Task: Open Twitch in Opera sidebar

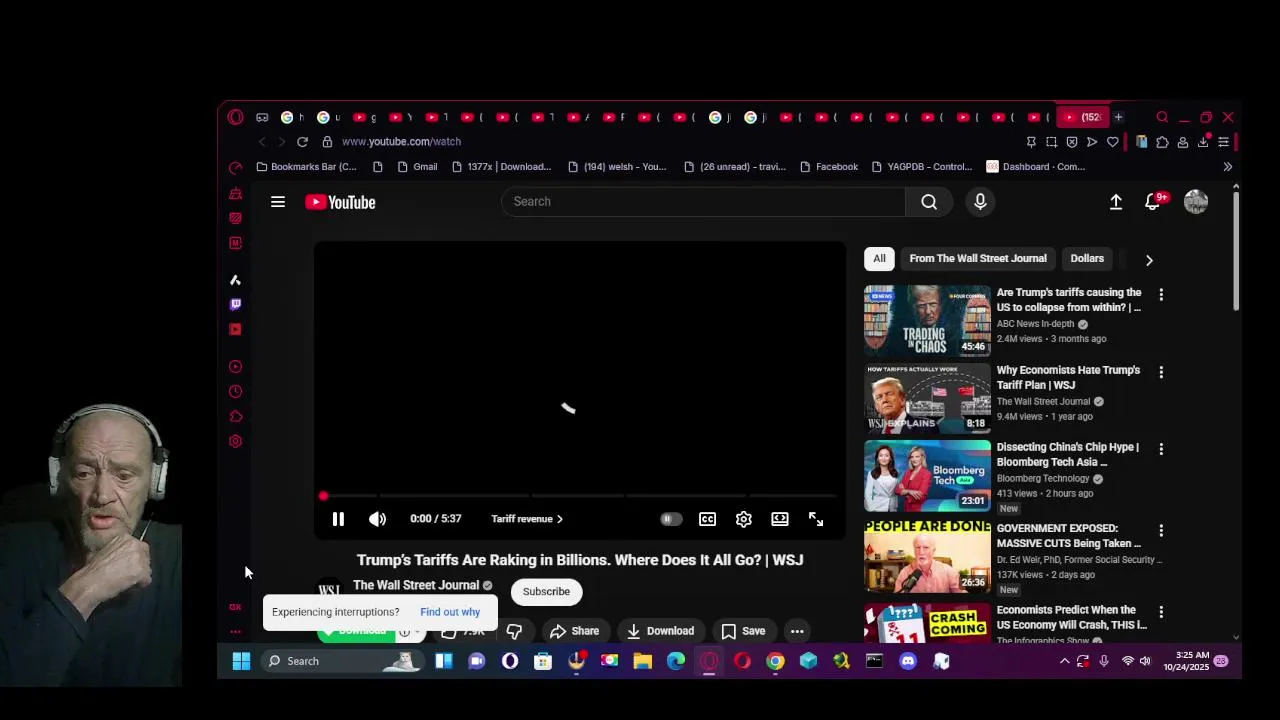Action: click(x=235, y=304)
